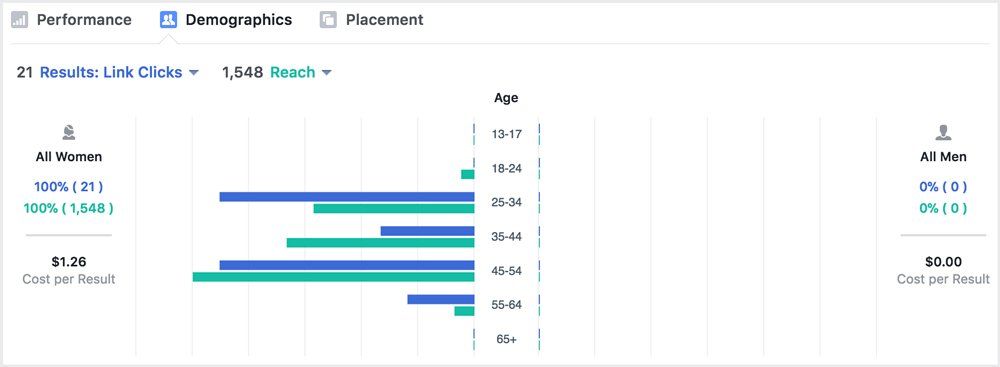Click women's 100% ( 21 ) link clicks value

pos(68,187)
